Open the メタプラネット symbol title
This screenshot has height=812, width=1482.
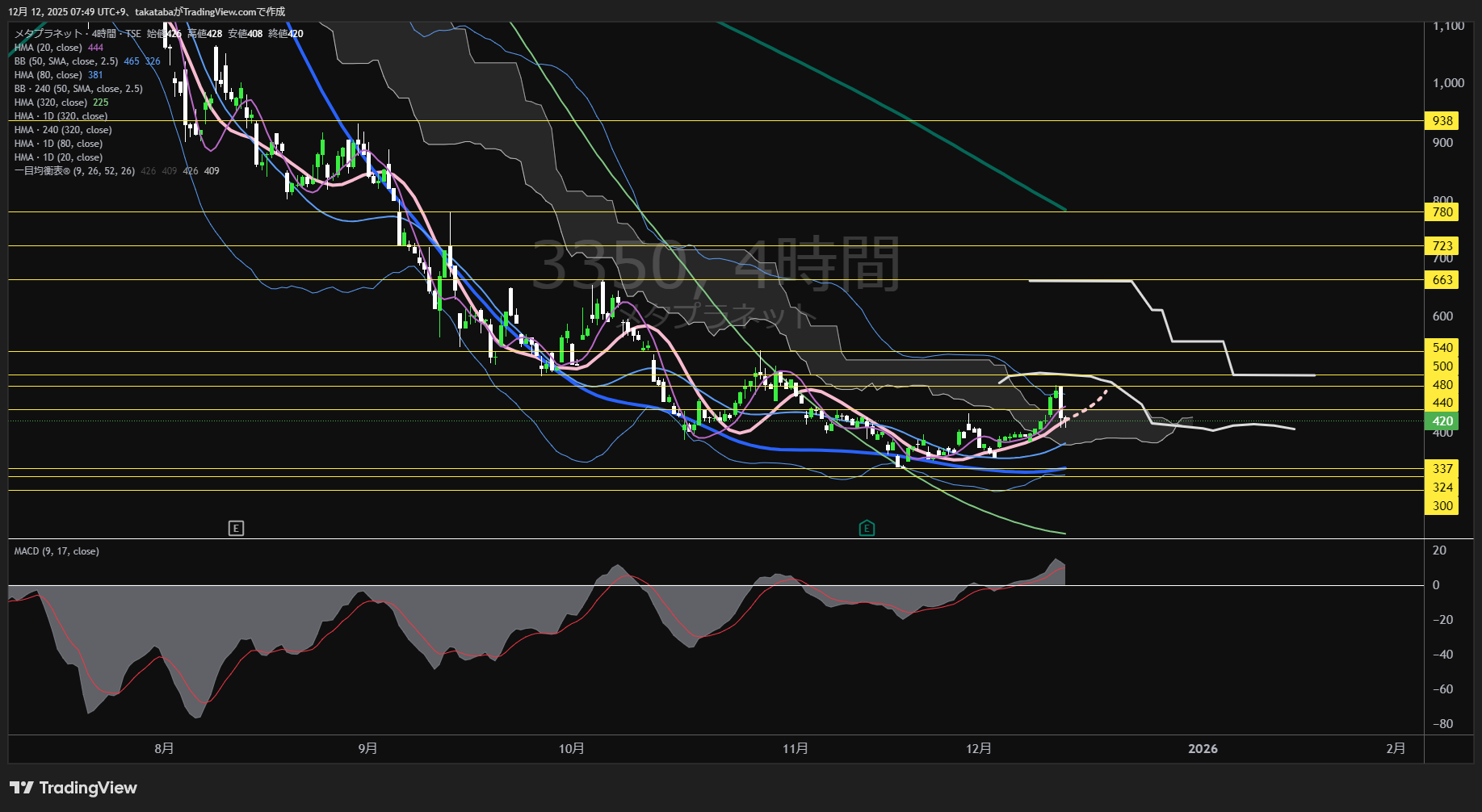click(48, 34)
